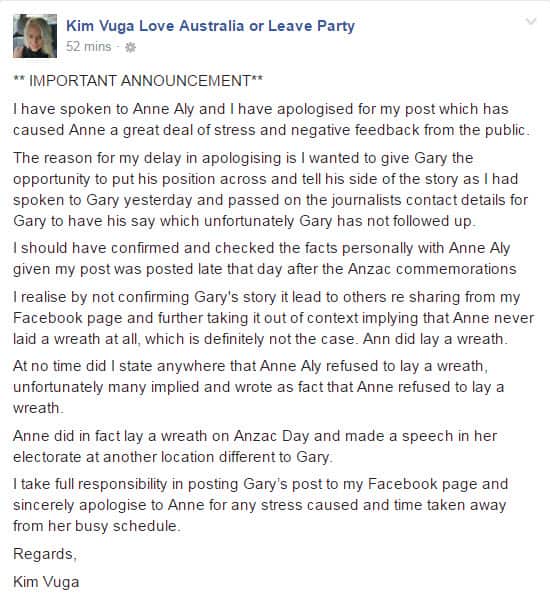Click the line beginning 'The reason for my delay'
This screenshot has width=550, height=605.
pyautogui.click(x=243, y=158)
